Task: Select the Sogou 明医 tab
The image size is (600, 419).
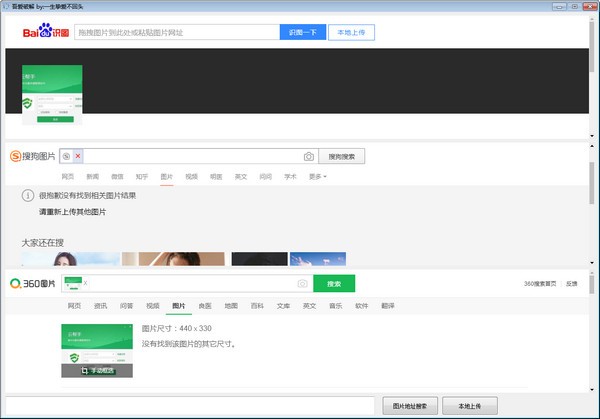Action: (x=216, y=176)
